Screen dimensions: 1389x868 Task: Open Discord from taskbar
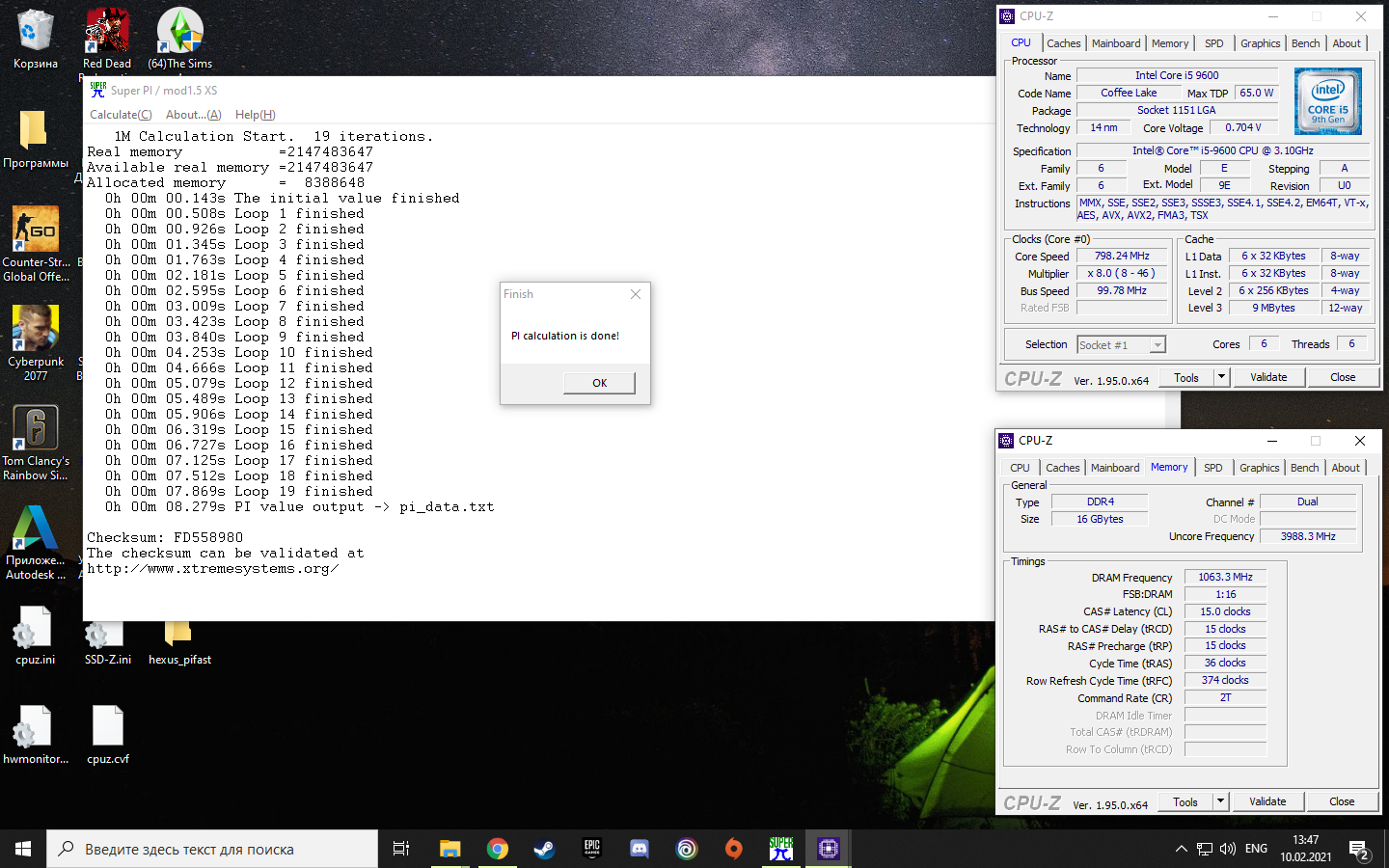tap(640, 849)
